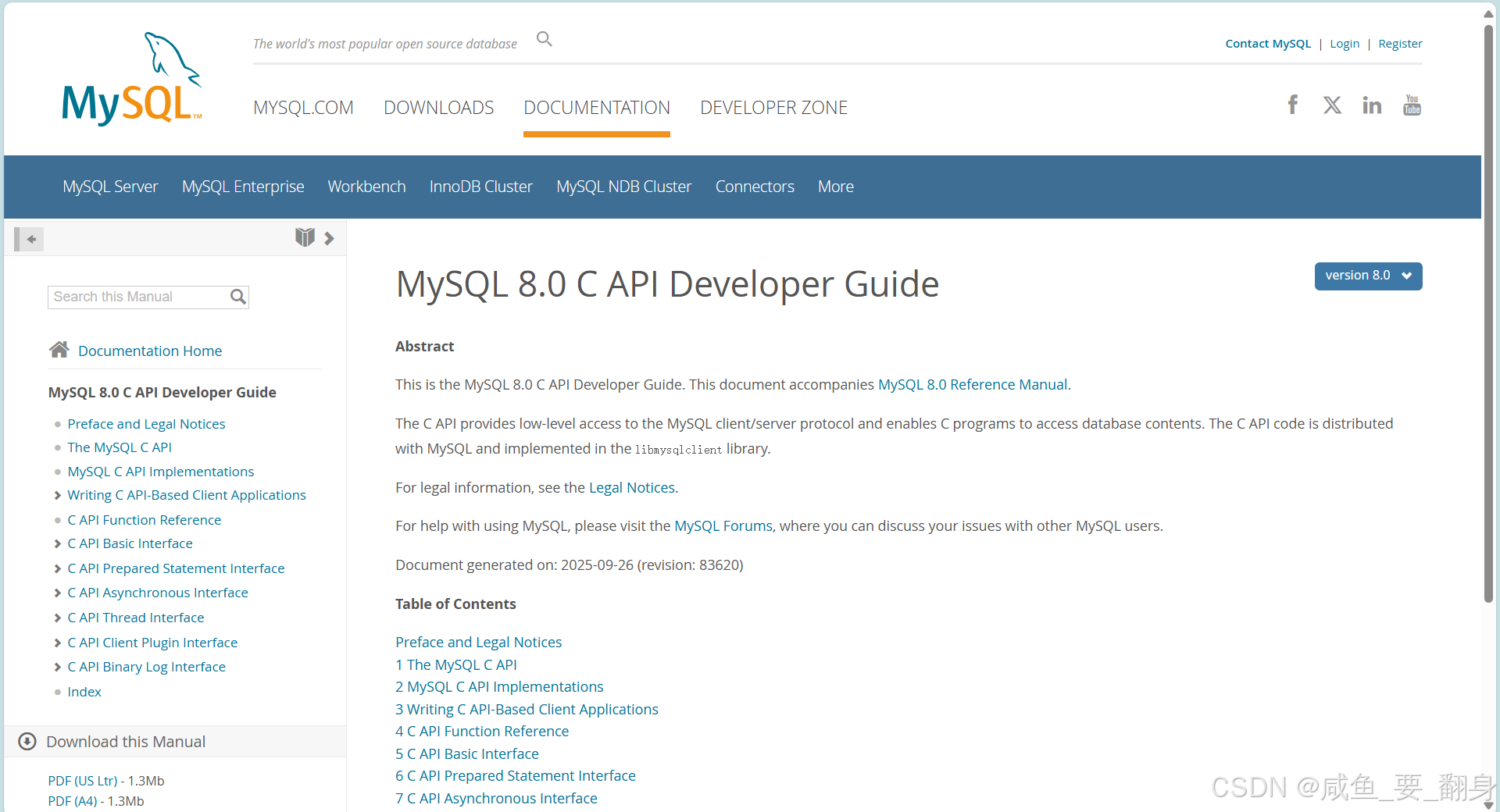Open '2 MySQL C API Implementations' in contents

499,687
